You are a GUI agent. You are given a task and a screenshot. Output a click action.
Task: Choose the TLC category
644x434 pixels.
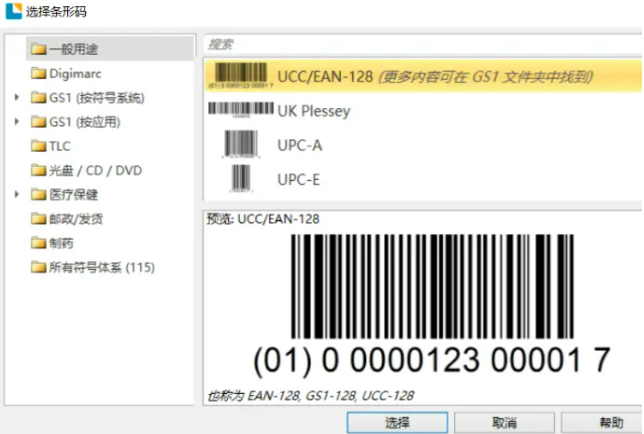click(60, 146)
